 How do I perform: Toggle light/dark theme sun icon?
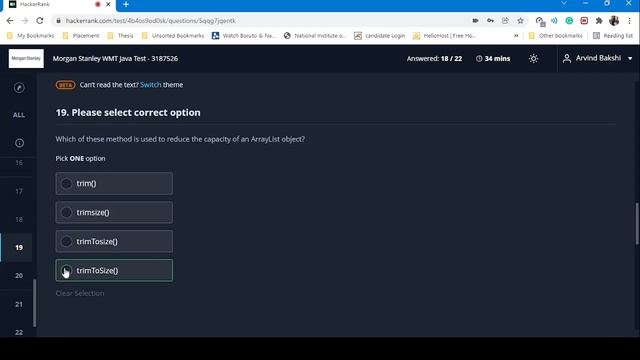[533, 59]
